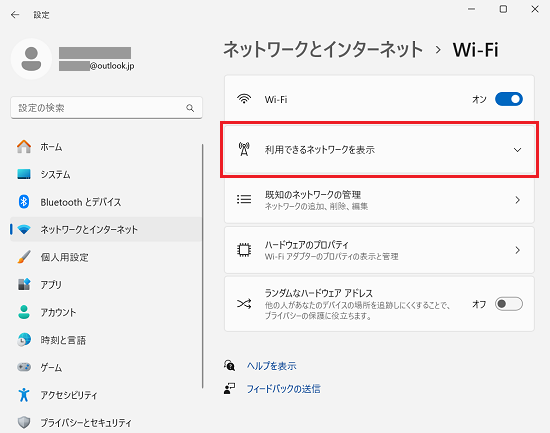550x433 pixels.
Task: Click ネットワークの追加、削除、編集 description text
Action: tap(316, 206)
